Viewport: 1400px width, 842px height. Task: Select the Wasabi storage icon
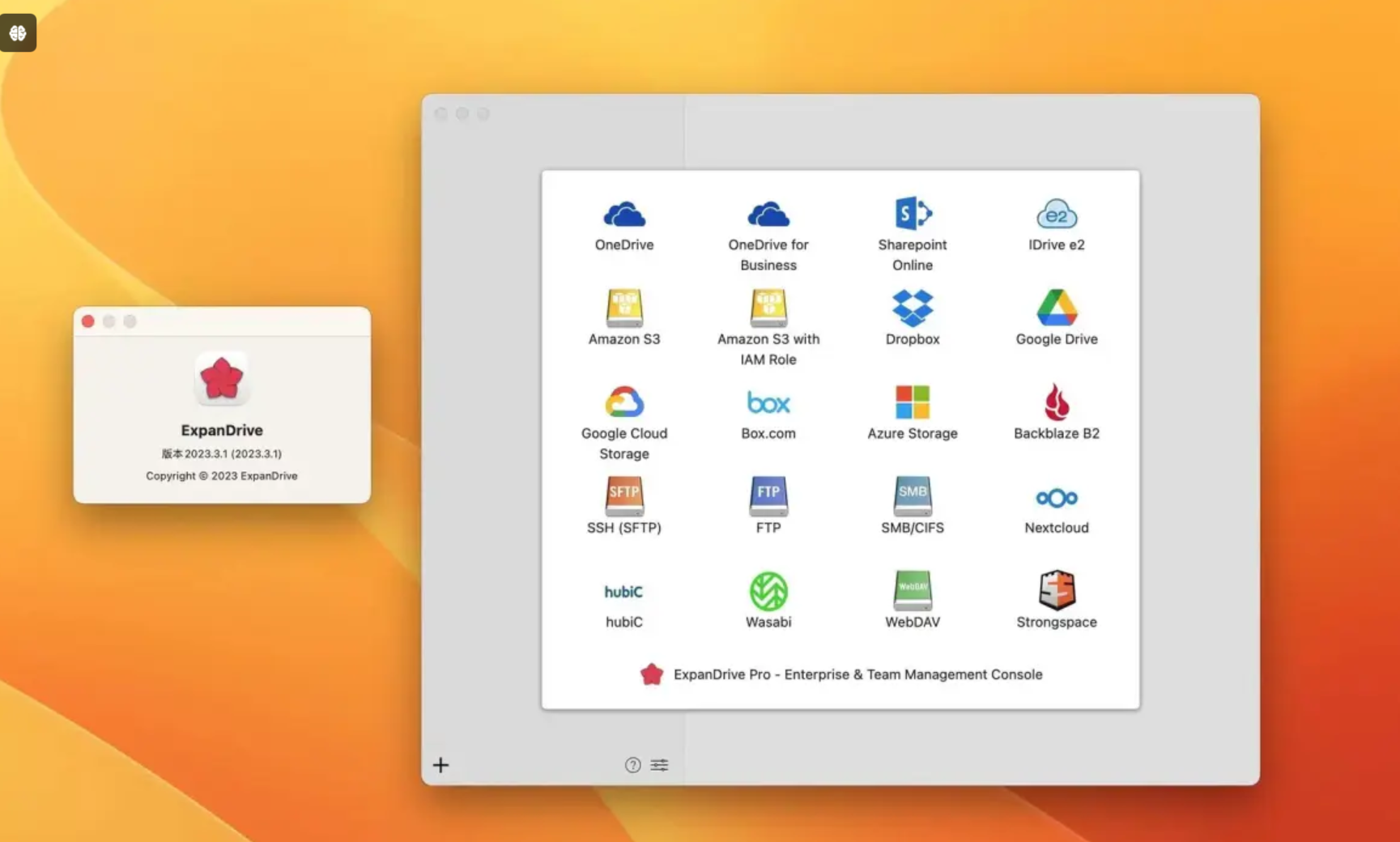[768, 591]
